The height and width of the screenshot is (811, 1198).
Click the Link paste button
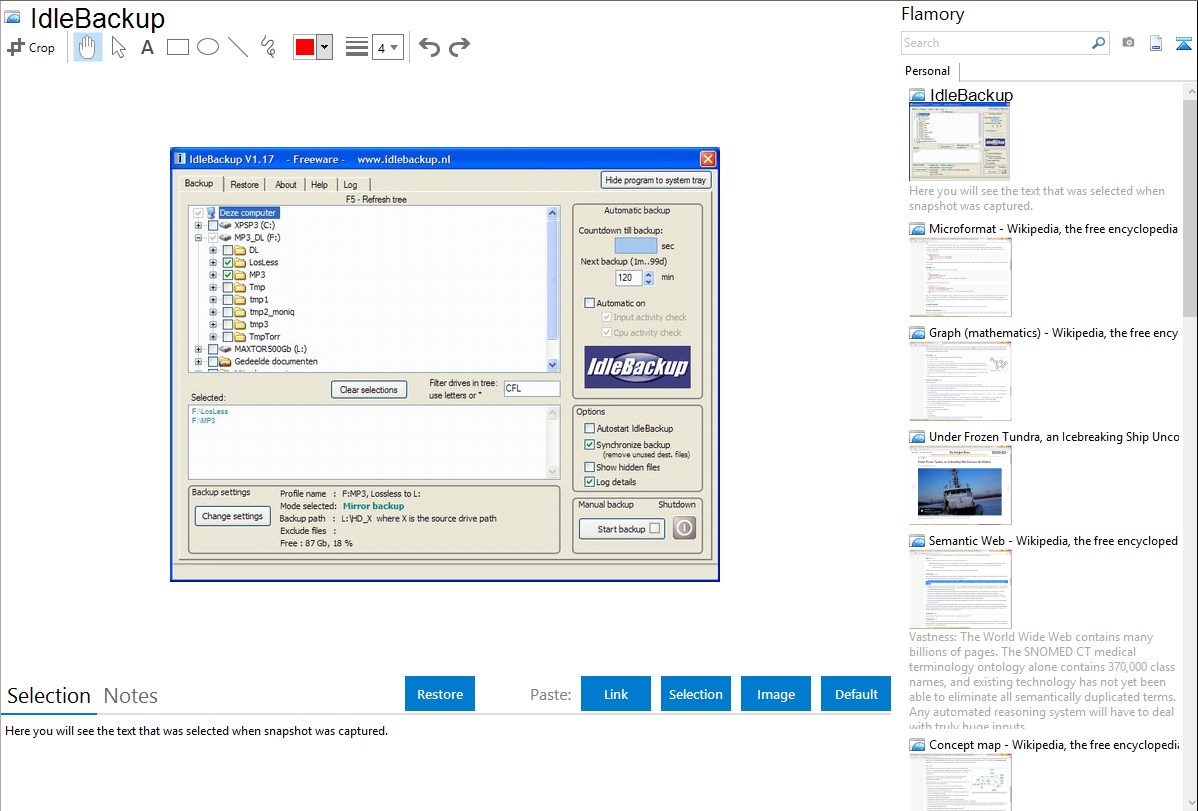coord(616,694)
